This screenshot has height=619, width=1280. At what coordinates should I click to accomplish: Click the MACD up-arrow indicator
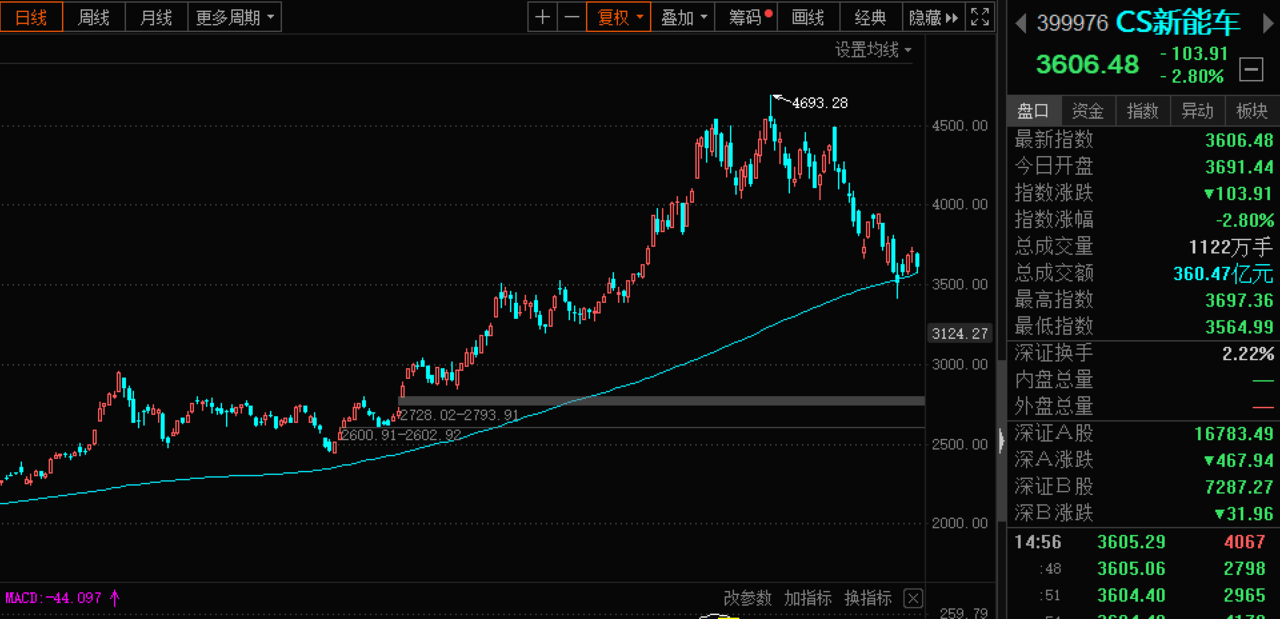(115, 598)
